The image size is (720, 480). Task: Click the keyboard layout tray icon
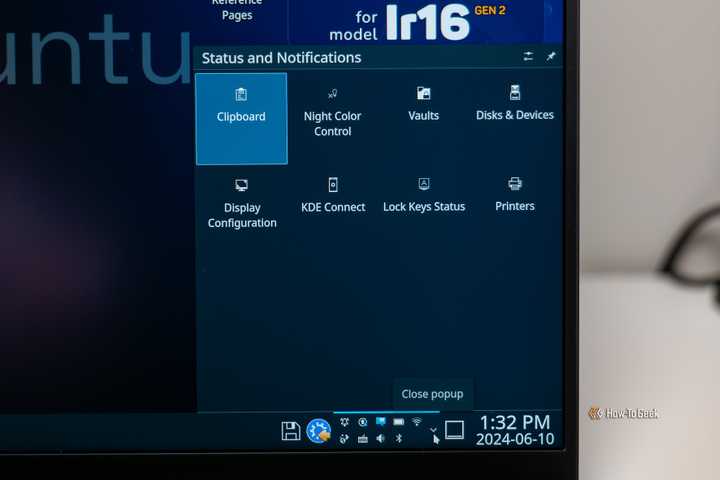[x=362, y=438]
